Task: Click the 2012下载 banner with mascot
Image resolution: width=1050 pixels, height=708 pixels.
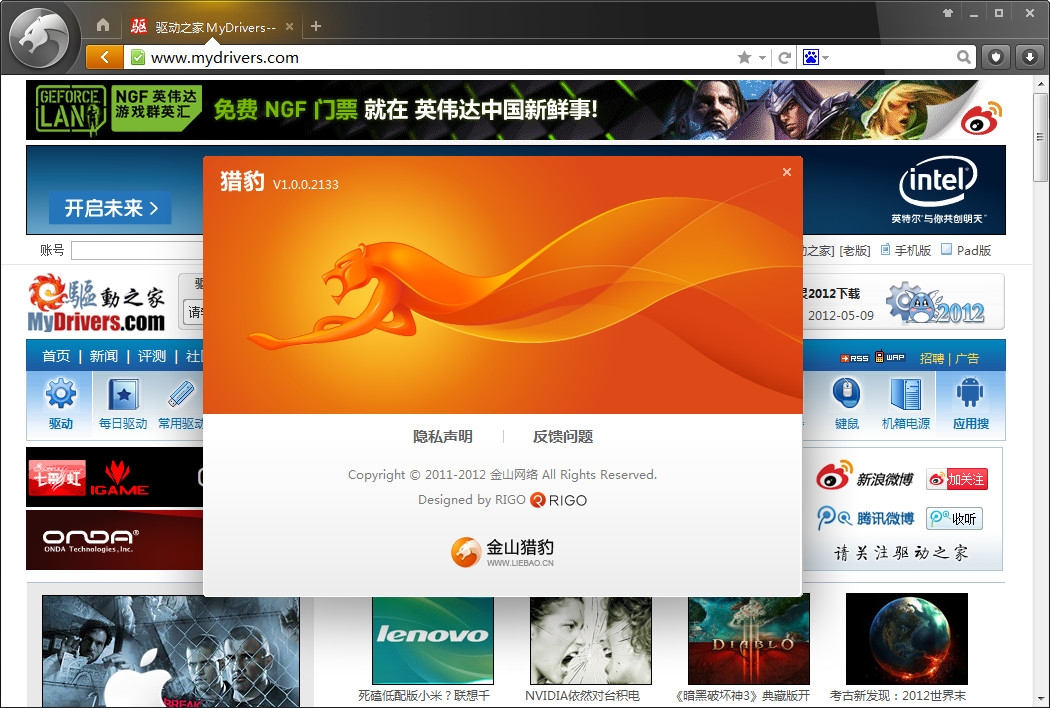Action: [x=903, y=303]
